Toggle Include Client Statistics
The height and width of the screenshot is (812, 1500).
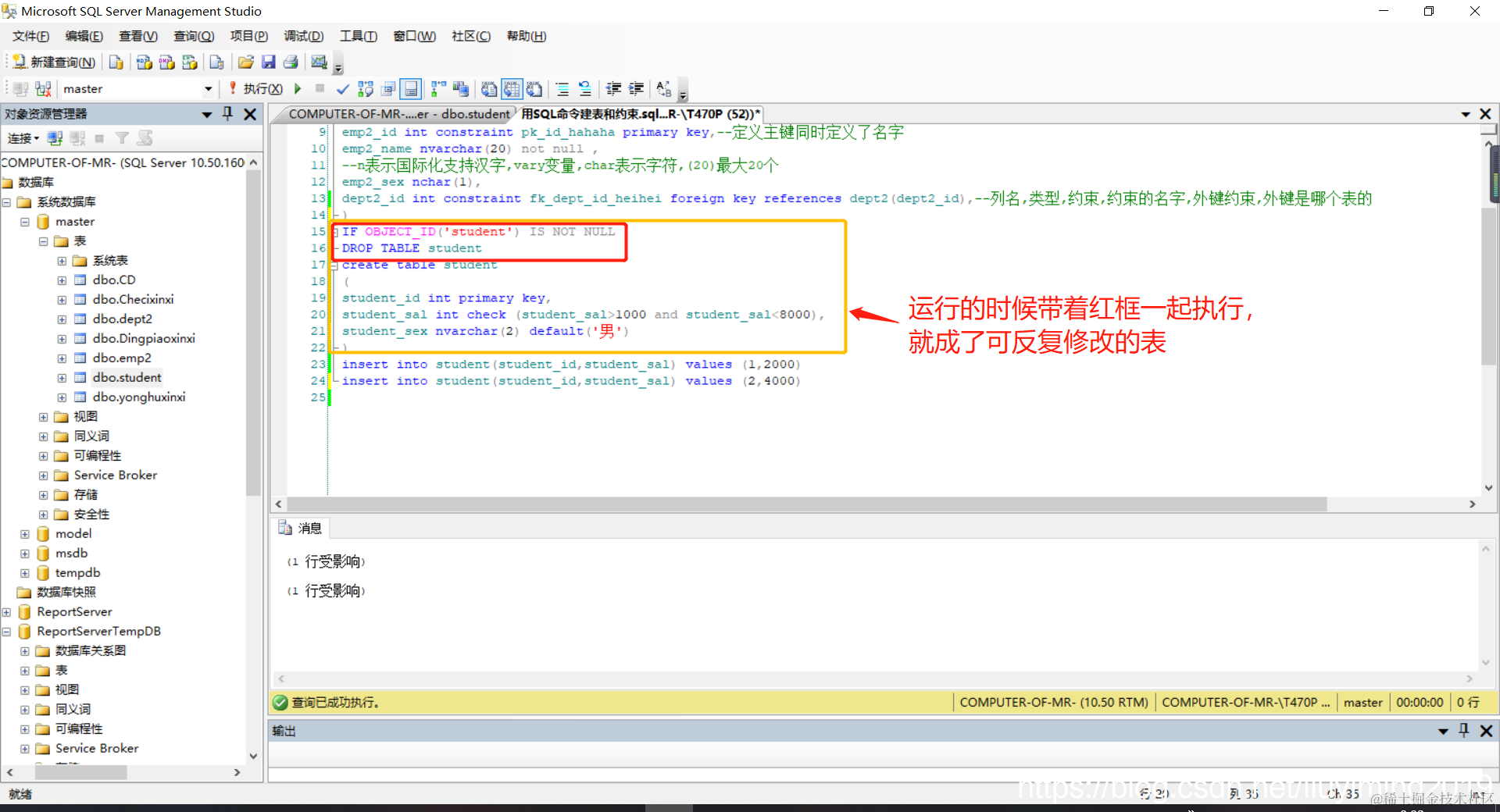(x=461, y=89)
